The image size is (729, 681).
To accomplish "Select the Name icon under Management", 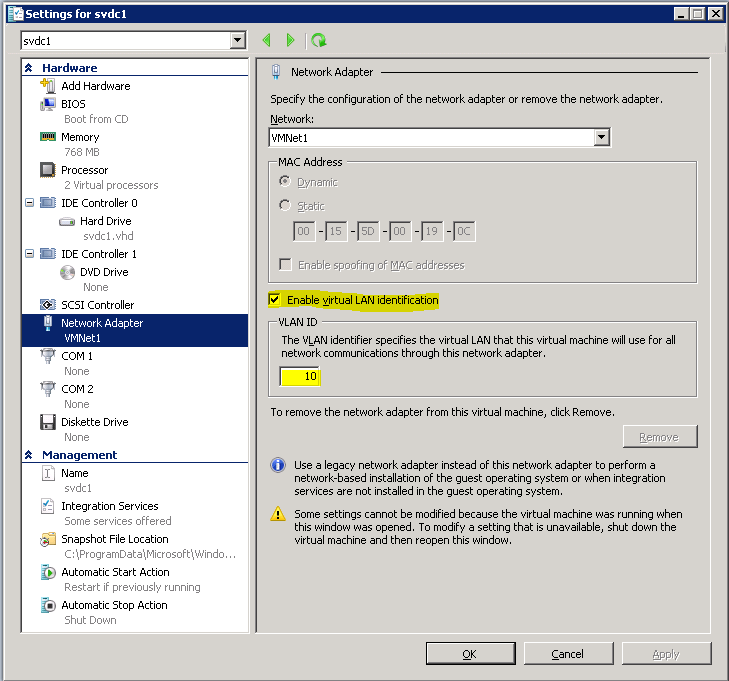I will pyautogui.click(x=48, y=473).
